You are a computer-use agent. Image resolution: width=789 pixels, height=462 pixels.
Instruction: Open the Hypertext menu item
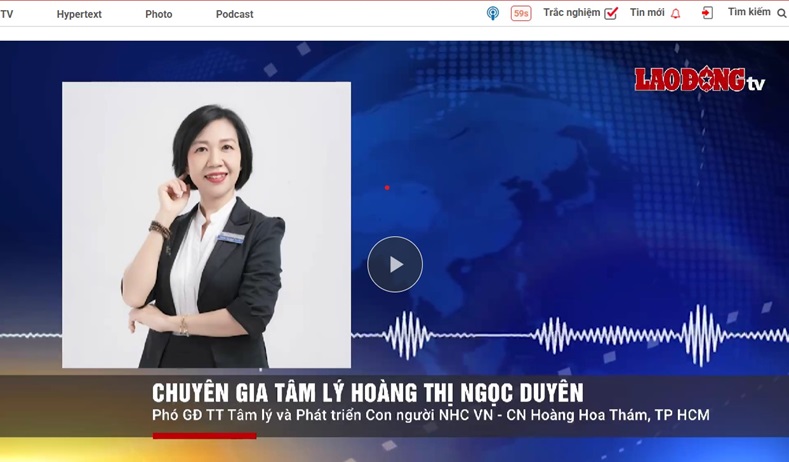[x=79, y=14]
